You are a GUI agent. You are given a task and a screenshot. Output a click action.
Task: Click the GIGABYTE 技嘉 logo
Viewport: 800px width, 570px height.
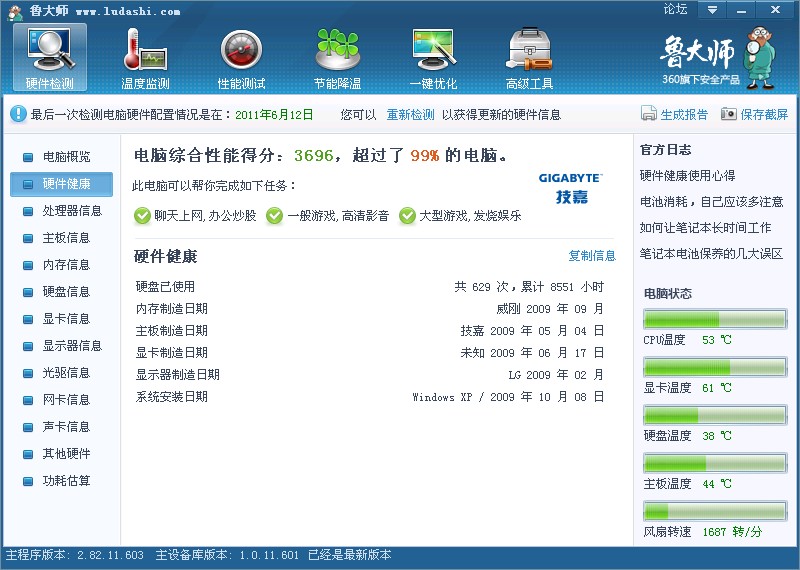pos(571,187)
